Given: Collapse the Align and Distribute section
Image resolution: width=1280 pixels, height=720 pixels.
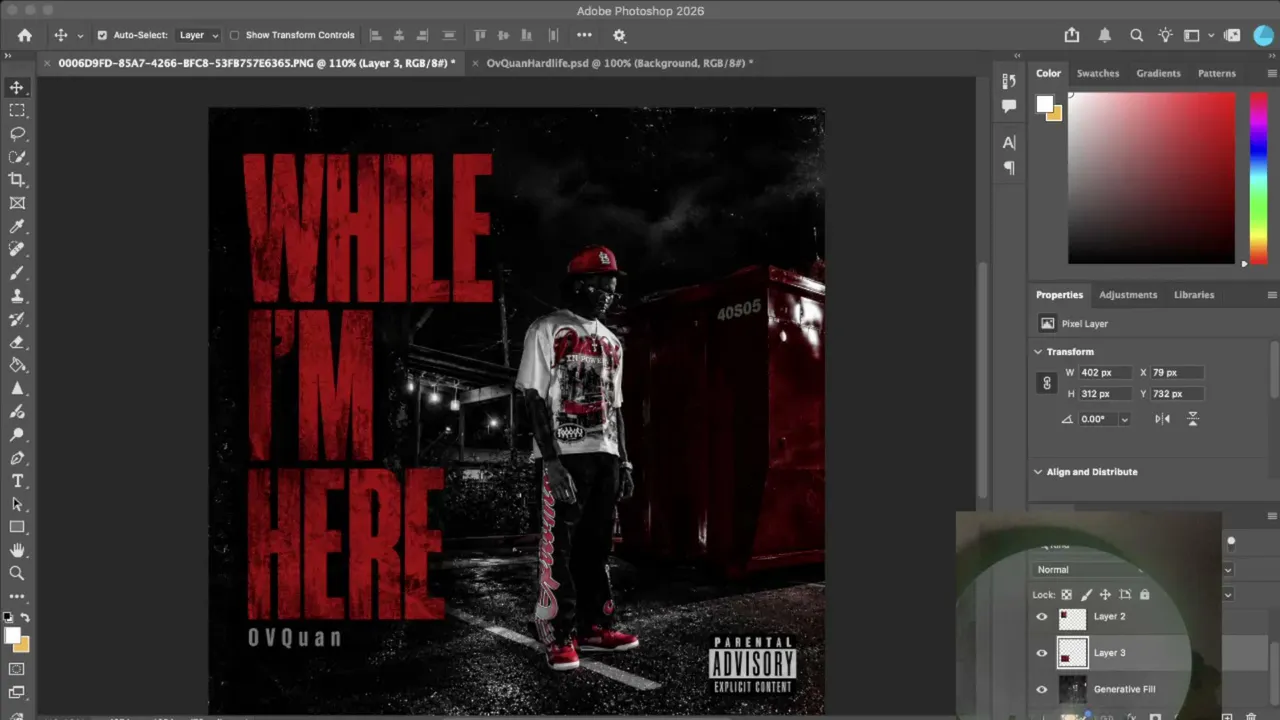Looking at the screenshot, I should click(x=1038, y=472).
